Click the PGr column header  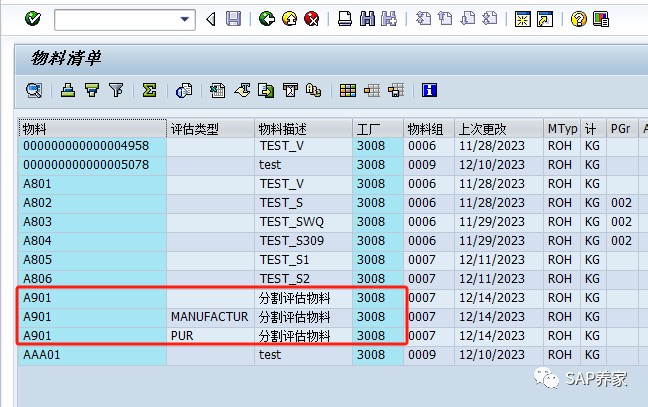point(622,129)
